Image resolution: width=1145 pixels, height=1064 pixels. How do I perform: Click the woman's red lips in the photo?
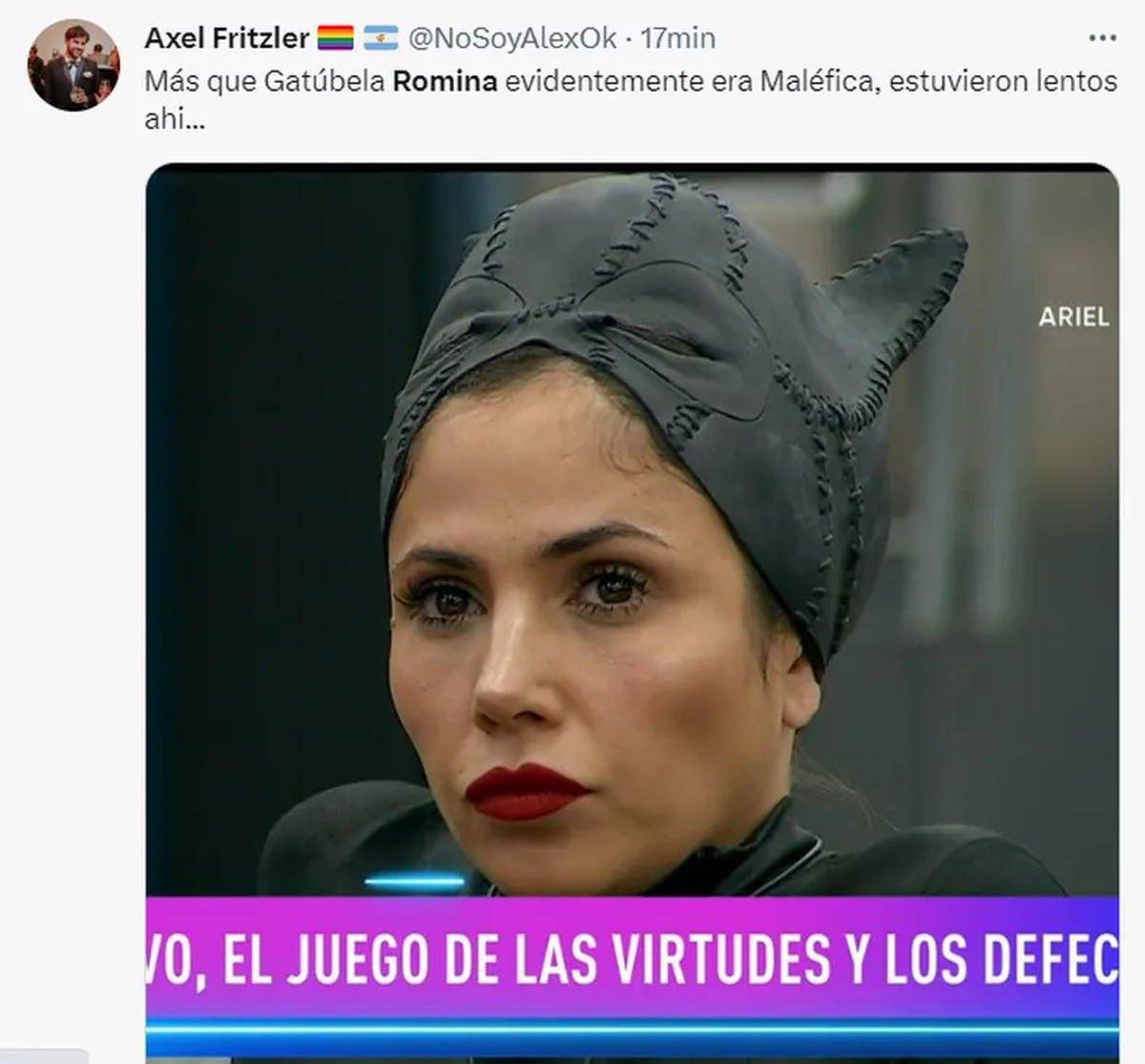tap(526, 792)
